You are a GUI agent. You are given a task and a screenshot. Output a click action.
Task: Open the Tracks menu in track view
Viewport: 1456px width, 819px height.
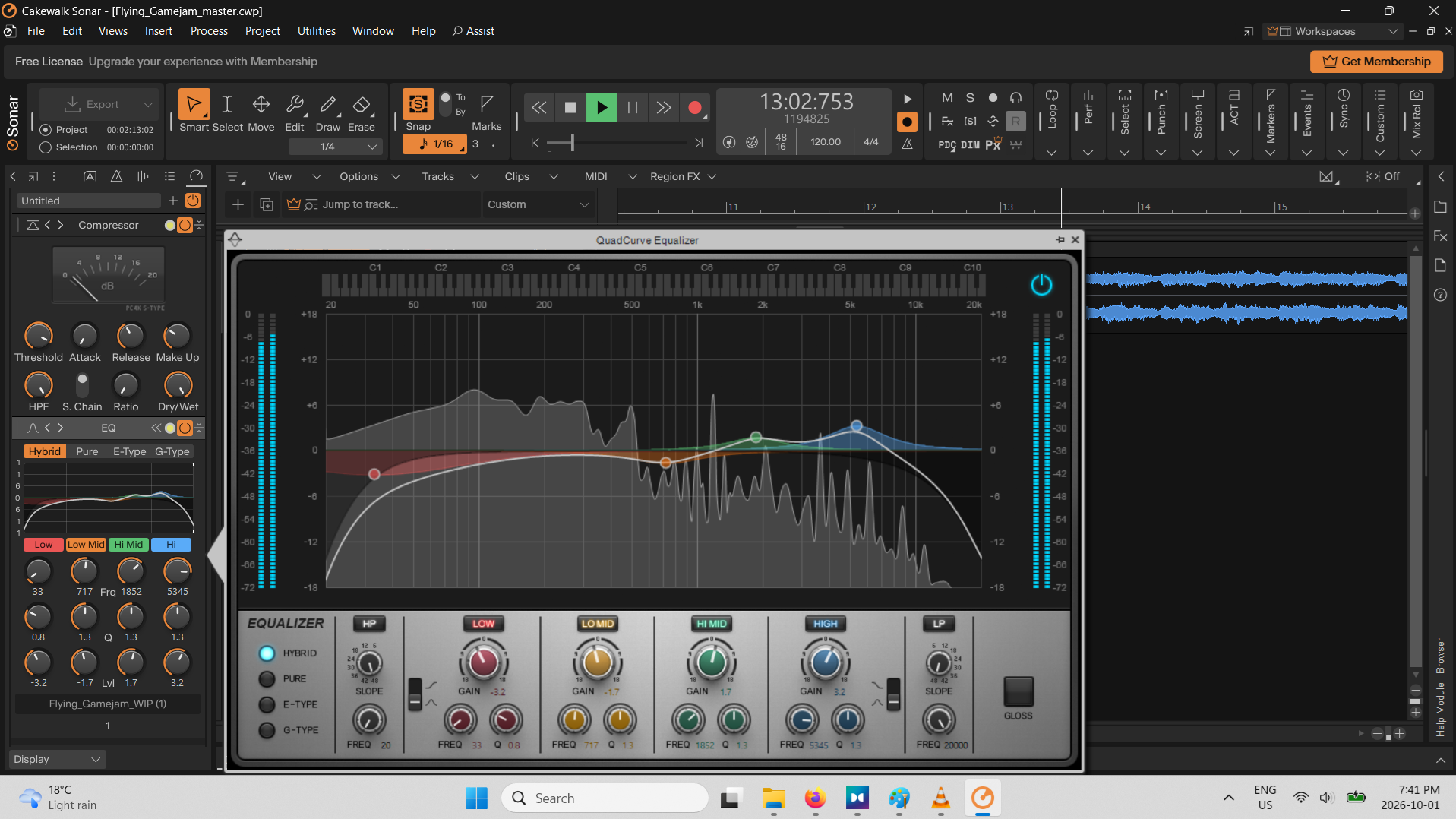(x=450, y=176)
